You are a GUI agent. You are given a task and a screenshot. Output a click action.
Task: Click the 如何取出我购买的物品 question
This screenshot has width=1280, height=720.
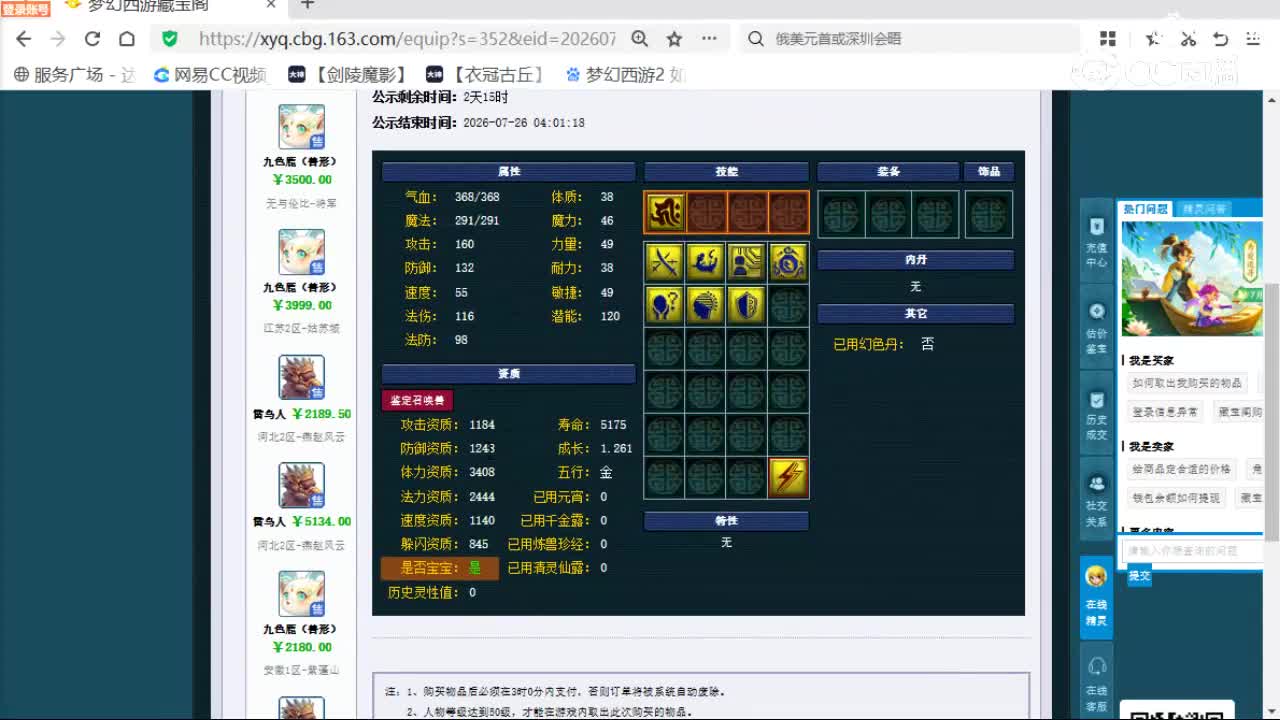coord(1187,383)
